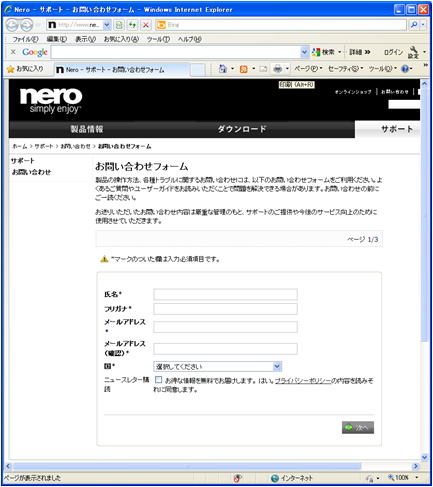433x487 pixels.
Task: Click the Refresh page icon in address bar
Action: (x=132, y=25)
